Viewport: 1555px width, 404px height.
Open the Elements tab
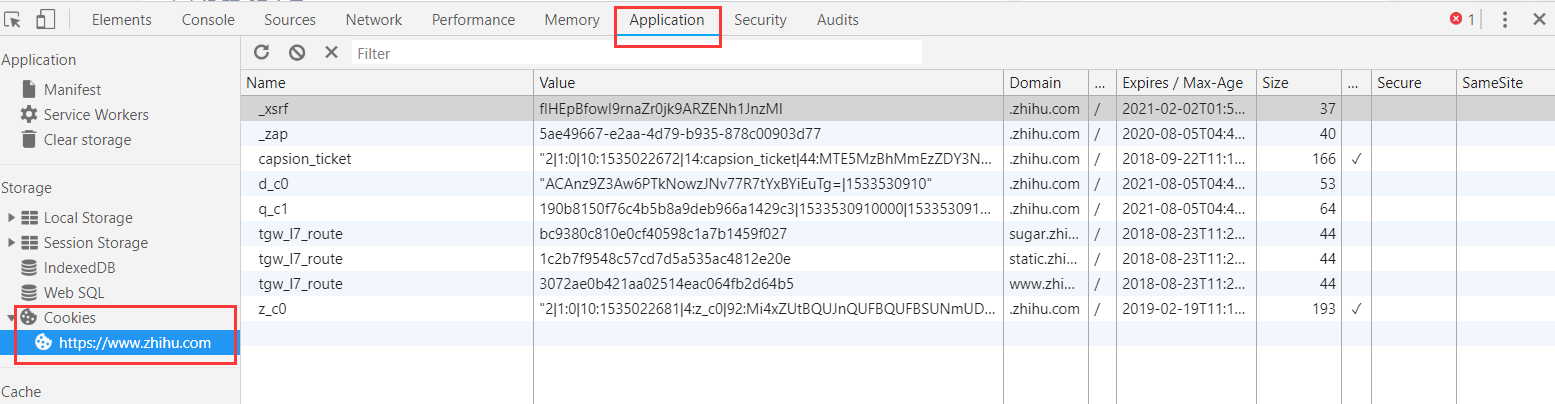pyautogui.click(x=122, y=19)
